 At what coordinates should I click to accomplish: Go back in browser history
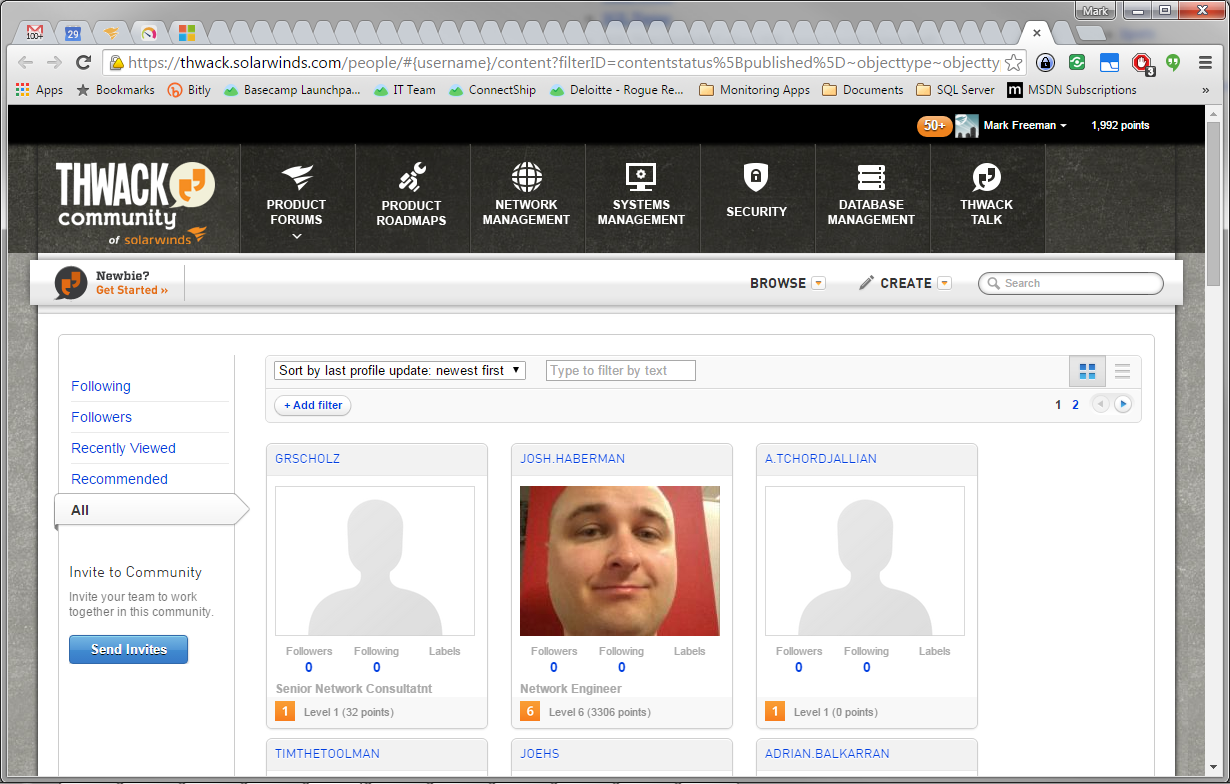26,62
